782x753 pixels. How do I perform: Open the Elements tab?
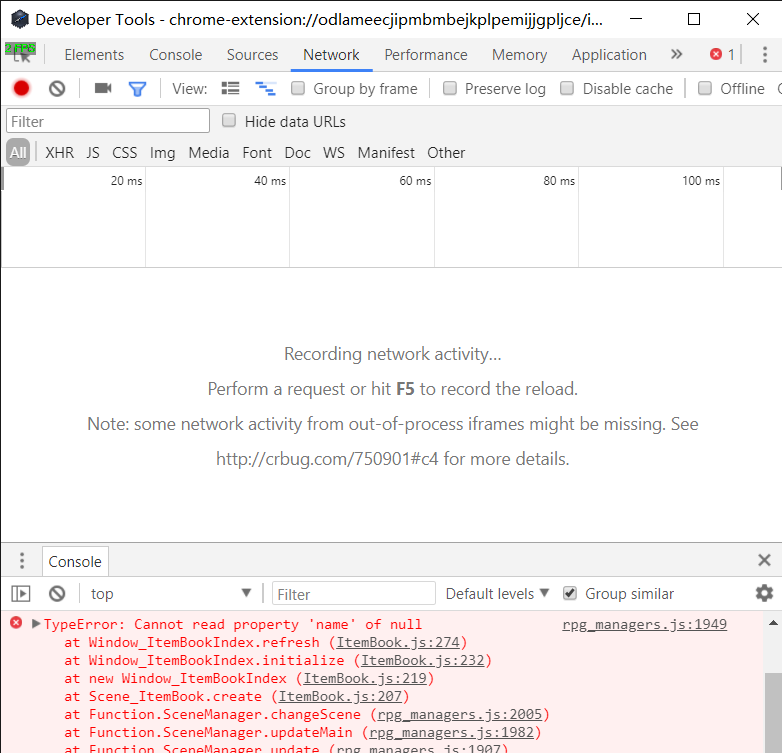pyautogui.click(x=94, y=55)
